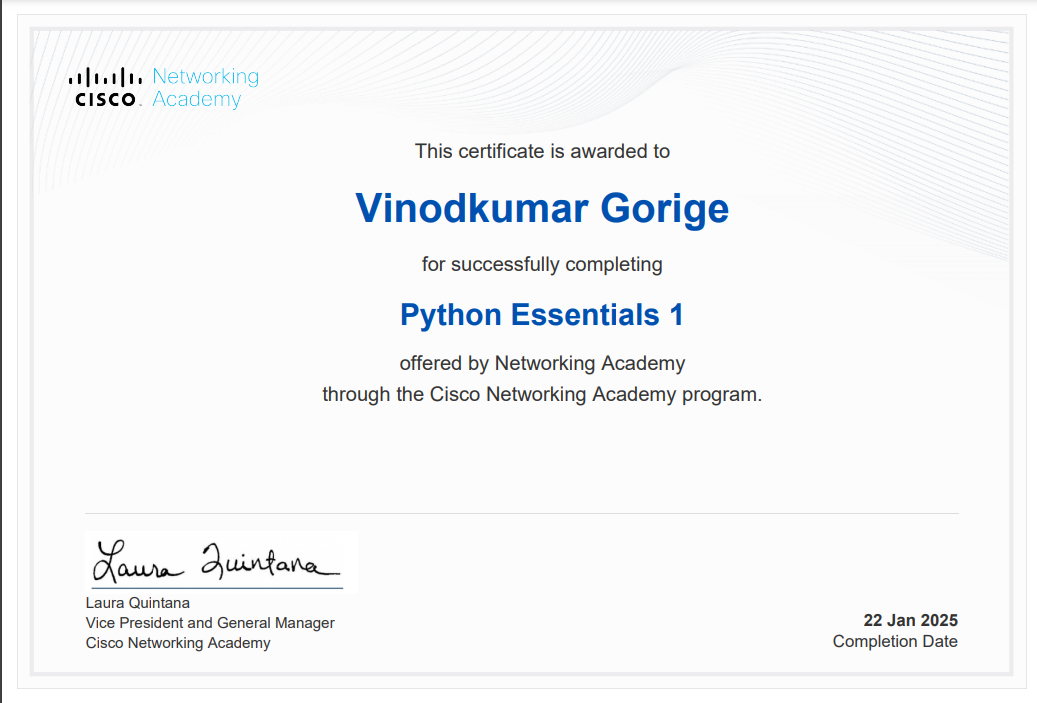Click the CISCO wordmark under the bars
The height and width of the screenshot is (703, 1037).
click(105, 100)
